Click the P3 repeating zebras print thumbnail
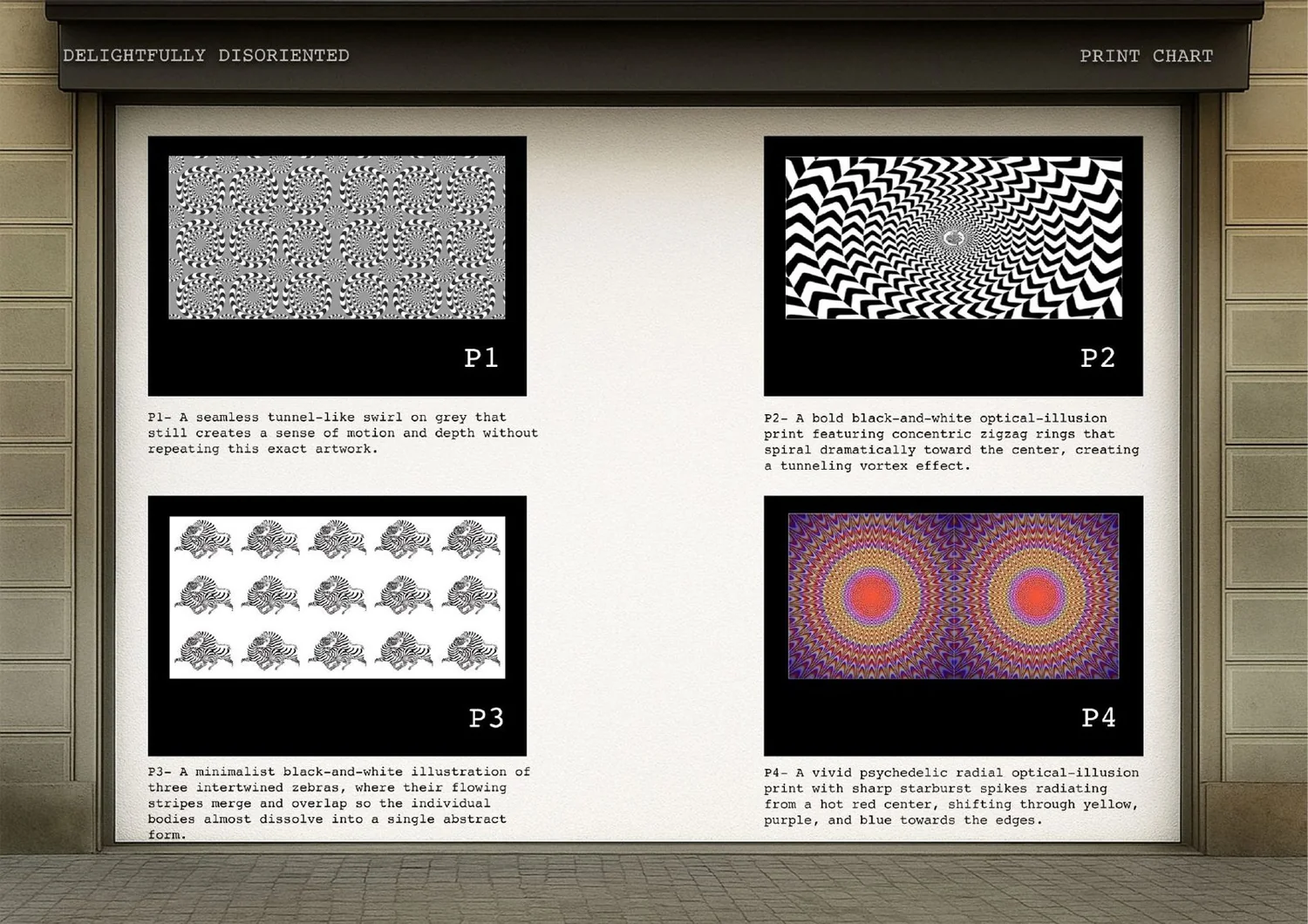 coord(337,597)
